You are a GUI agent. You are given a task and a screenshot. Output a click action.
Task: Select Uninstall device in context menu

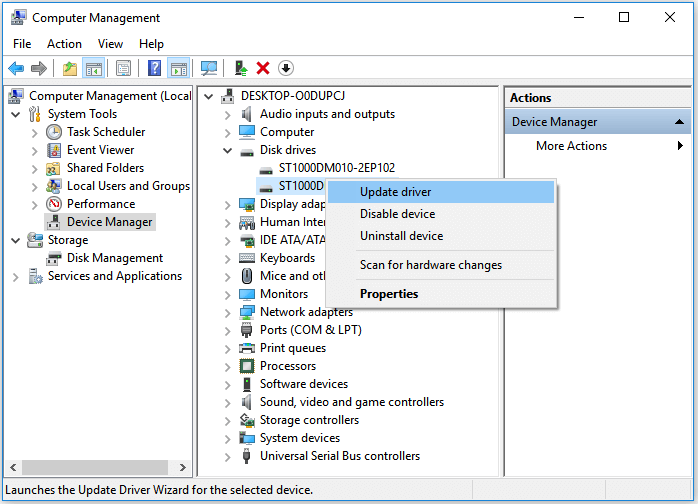(x=401, y=236)
